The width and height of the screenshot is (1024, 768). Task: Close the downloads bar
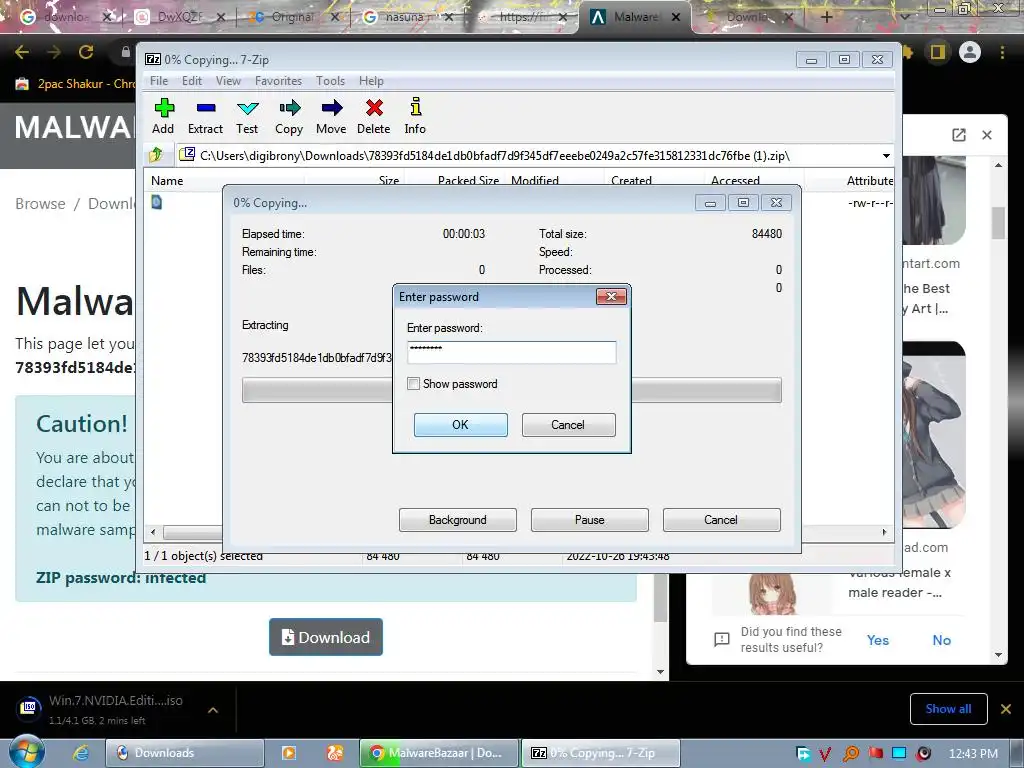tap(1006, 709)
